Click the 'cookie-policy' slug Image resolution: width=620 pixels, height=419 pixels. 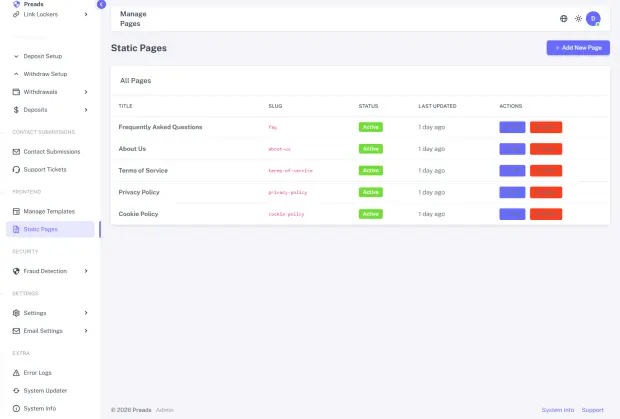tap(286, 214)
